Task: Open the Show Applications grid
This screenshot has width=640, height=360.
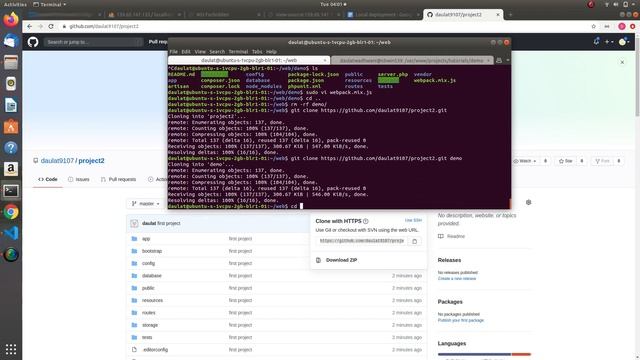Action: coord(11,349)
